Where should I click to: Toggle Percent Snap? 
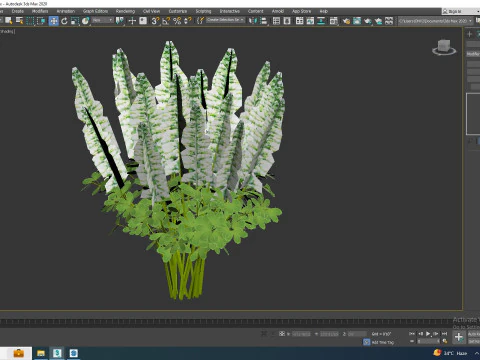pos(177,21)
